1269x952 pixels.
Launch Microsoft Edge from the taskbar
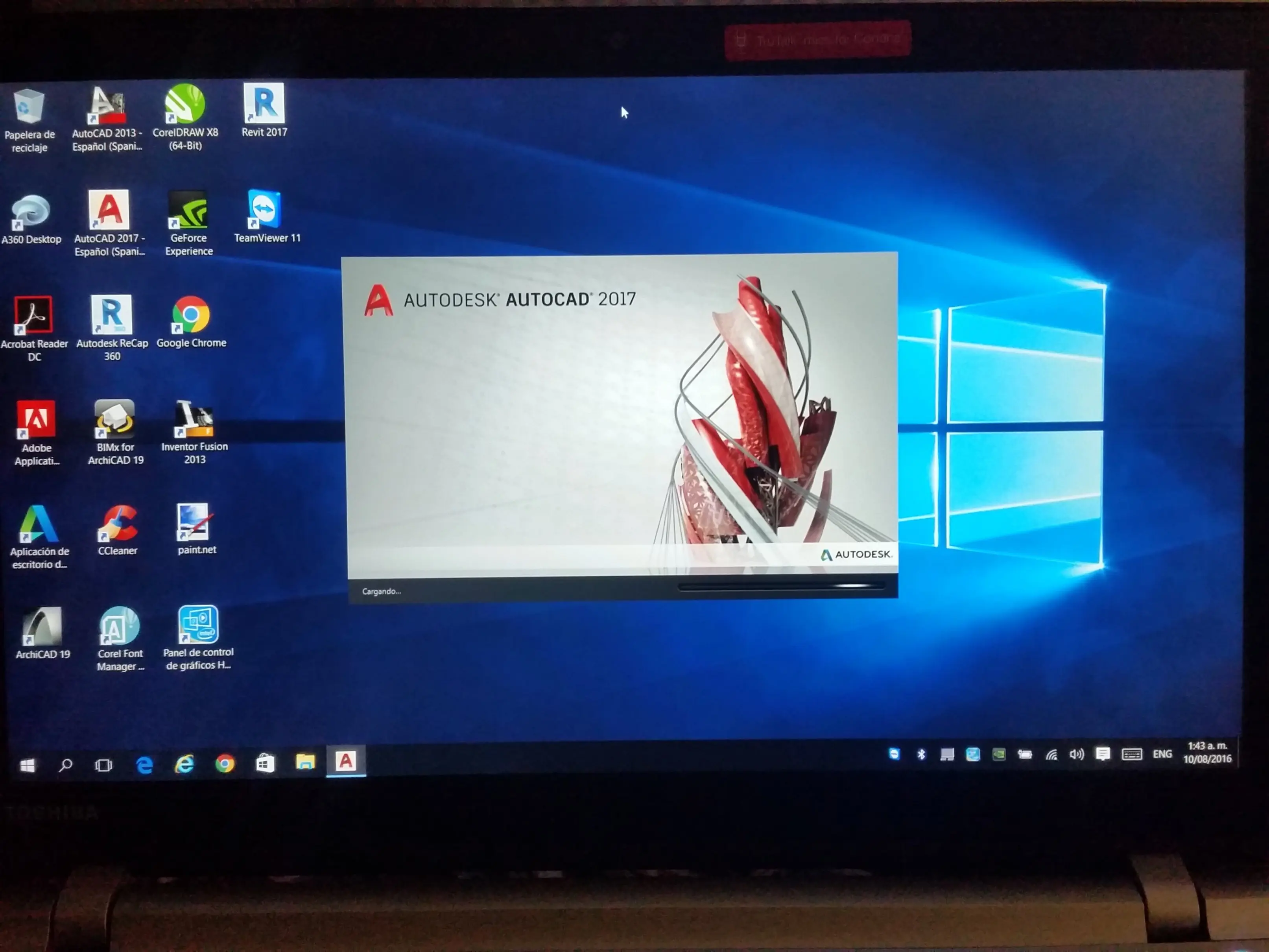(144, 764)
